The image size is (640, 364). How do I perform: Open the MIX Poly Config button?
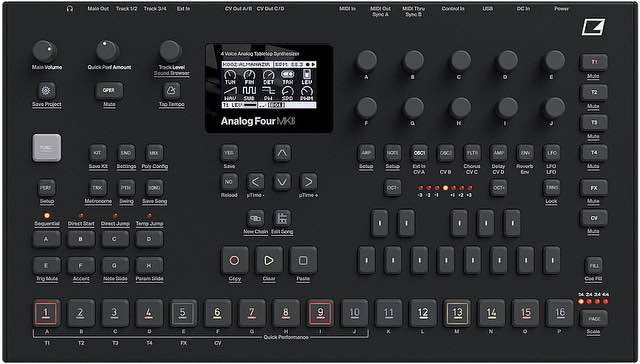point(154,153)
